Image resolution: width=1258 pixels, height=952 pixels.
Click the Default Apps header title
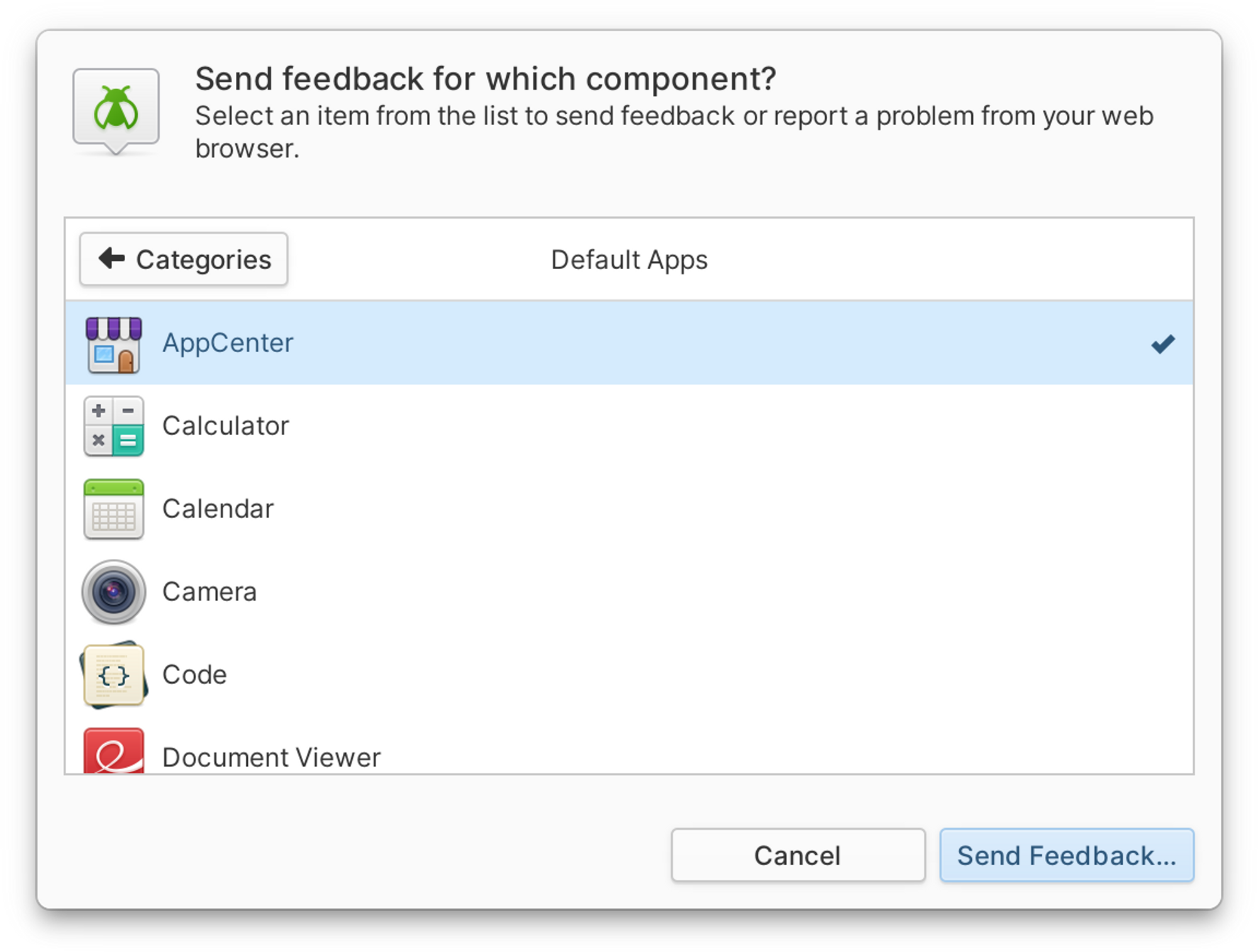coord(629,260)
